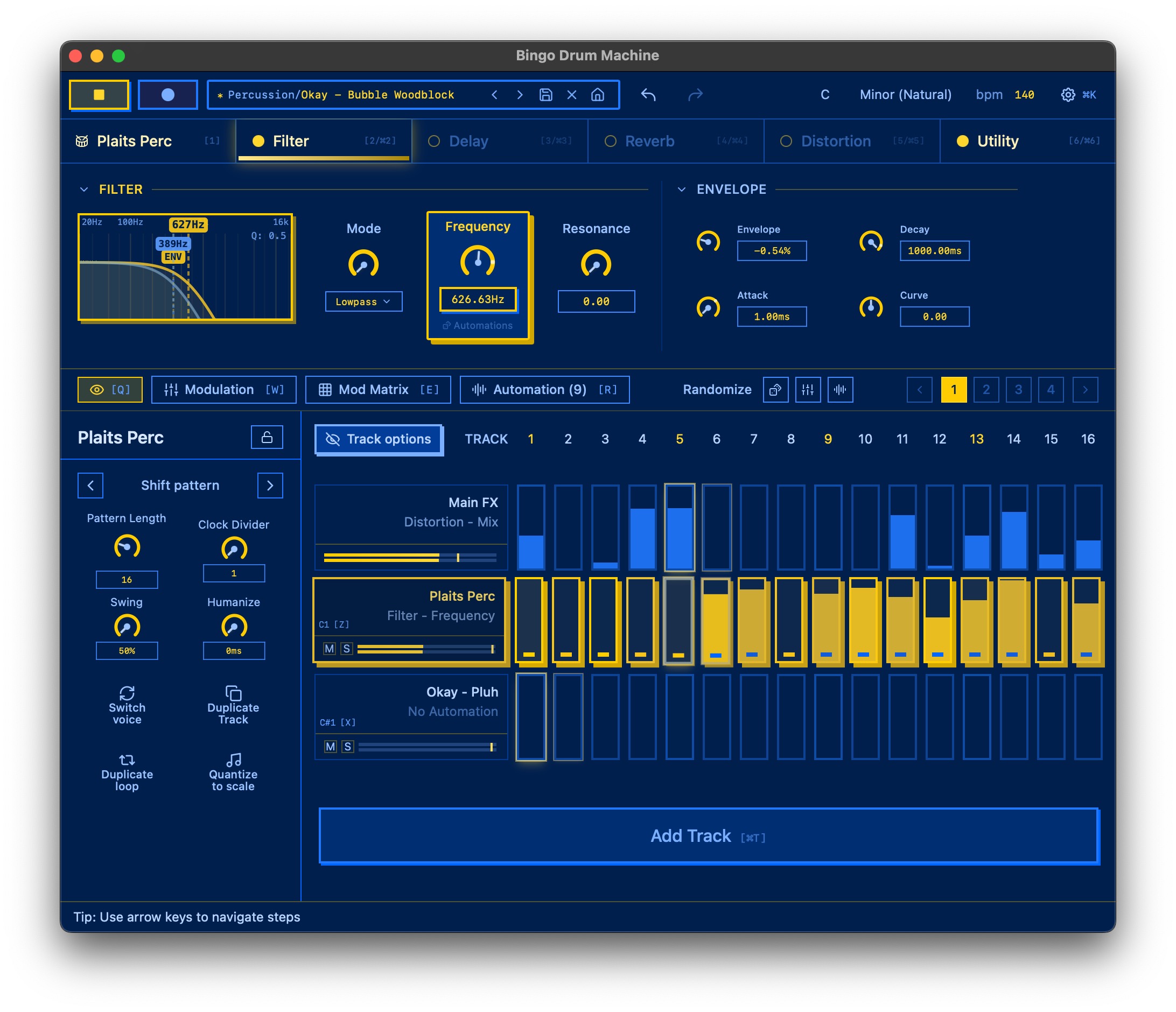The width and height of the screenshot is (1176, 1012).
Task: Click the Randomize dice icon
Action: (x=775, y=390)
